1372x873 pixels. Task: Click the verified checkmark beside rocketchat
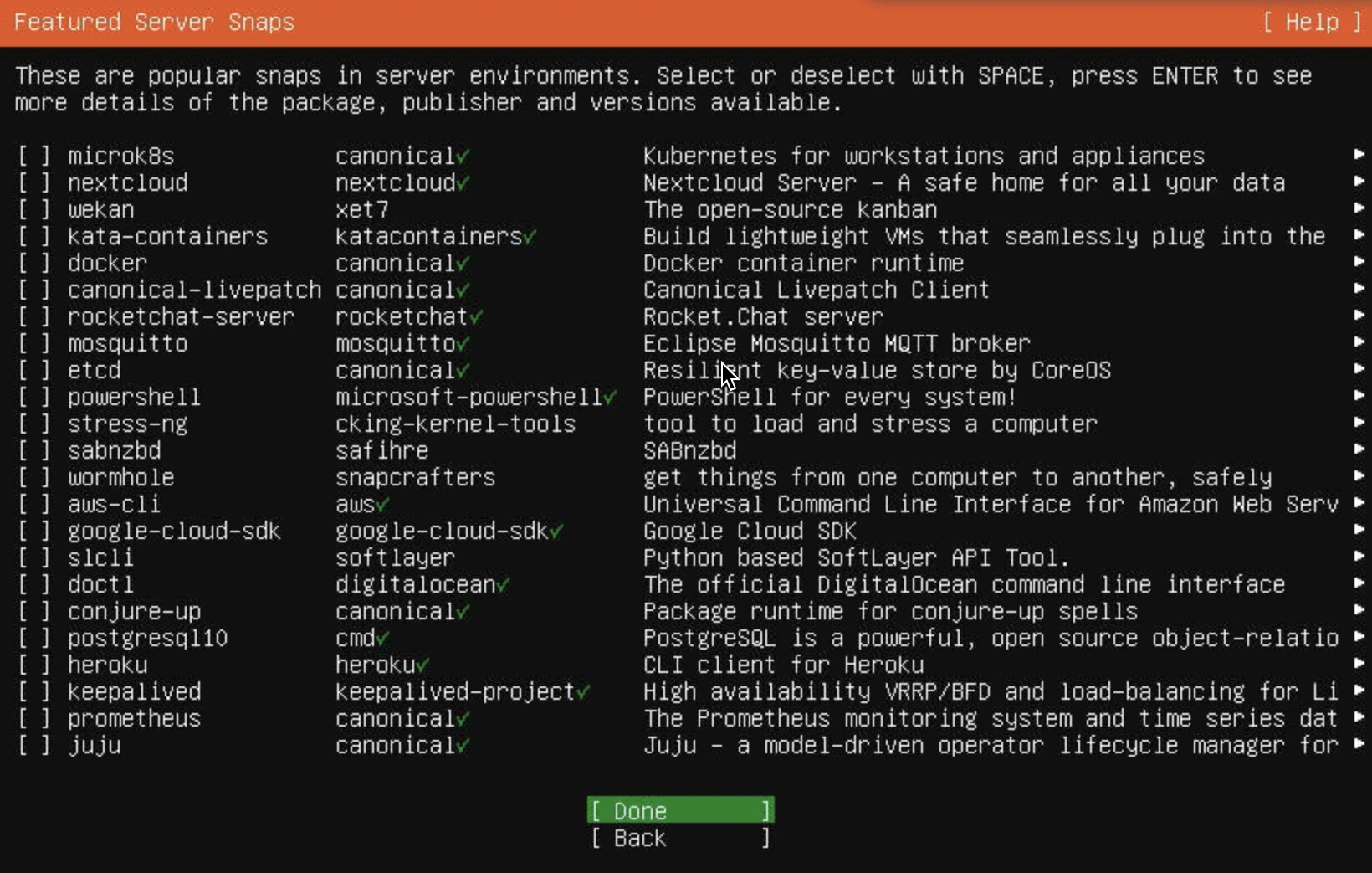[x=476, y=317]
